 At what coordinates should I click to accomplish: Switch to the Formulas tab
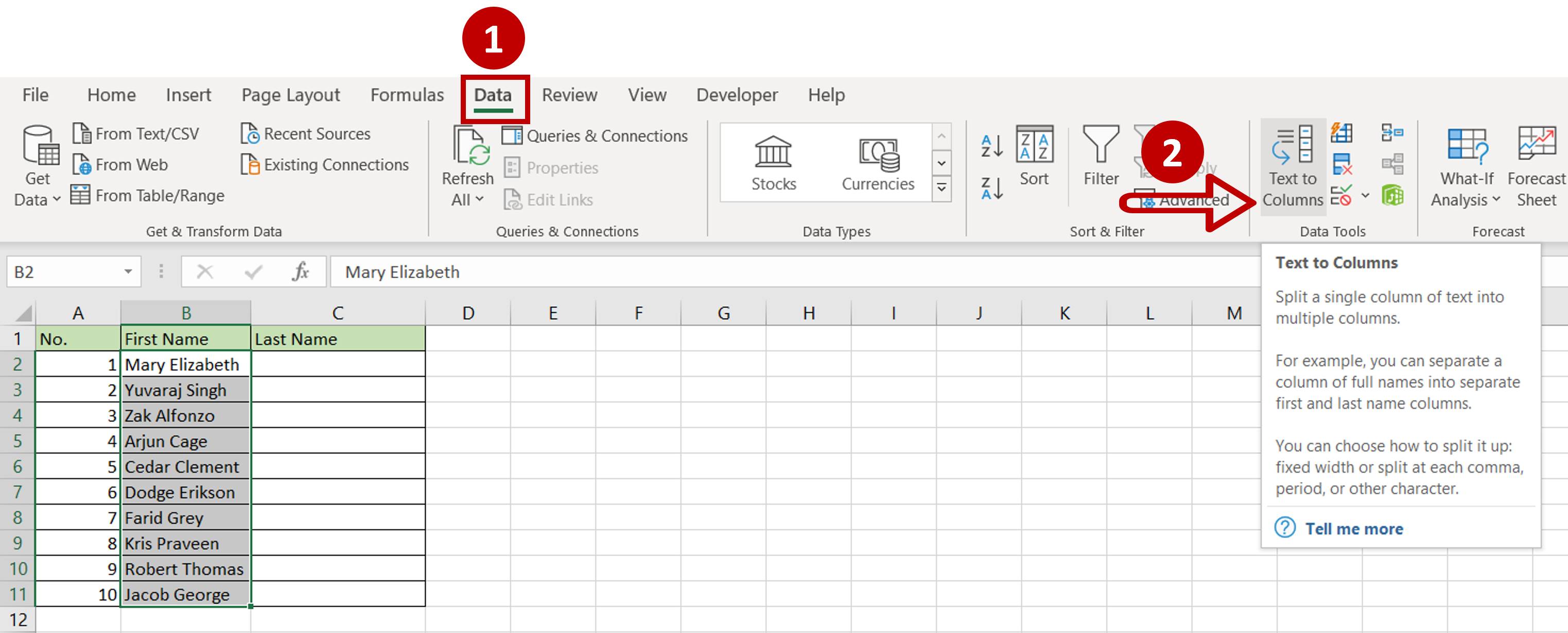coord(407,95)
